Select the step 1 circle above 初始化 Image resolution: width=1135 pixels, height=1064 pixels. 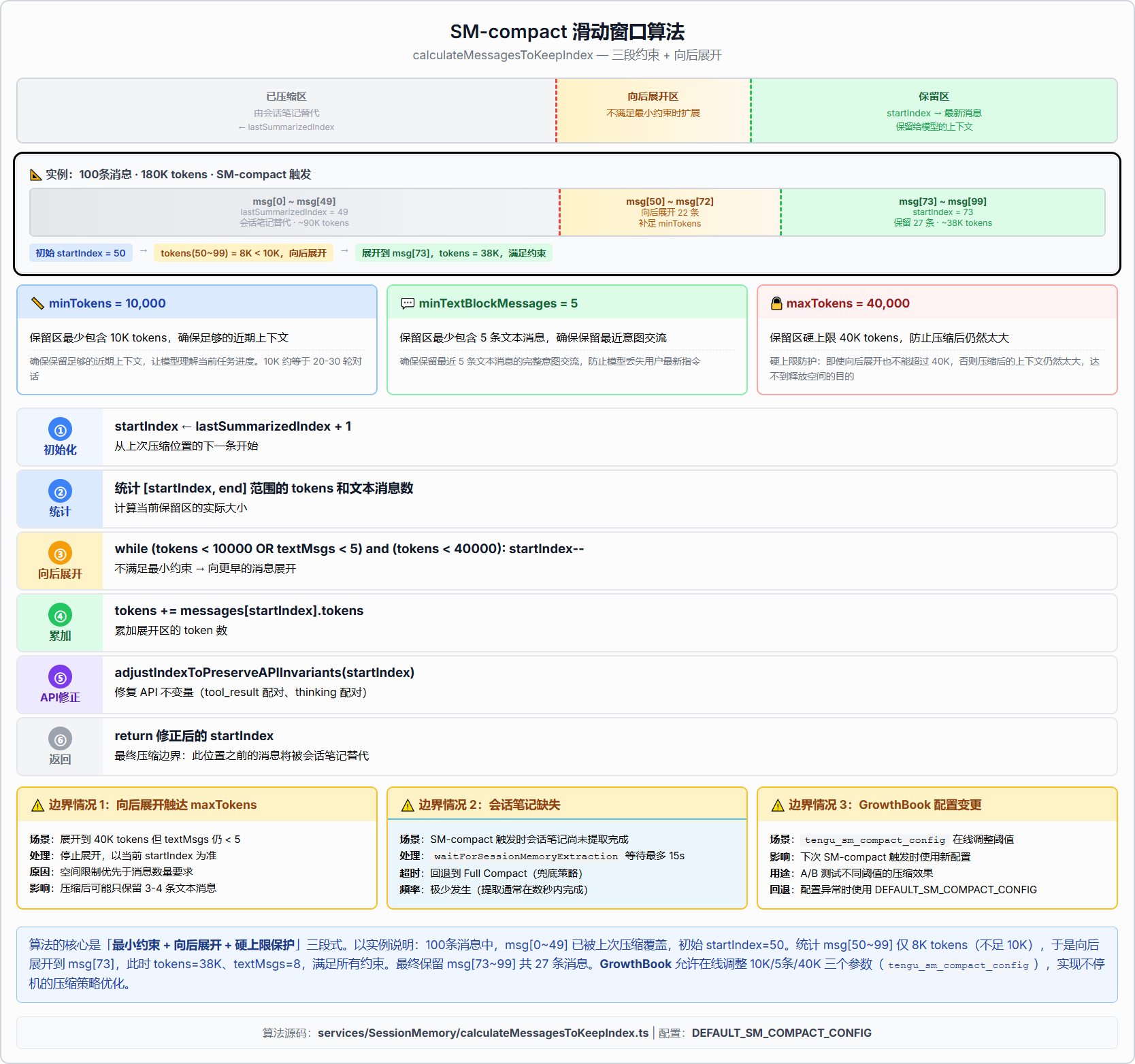pos(60,429)
